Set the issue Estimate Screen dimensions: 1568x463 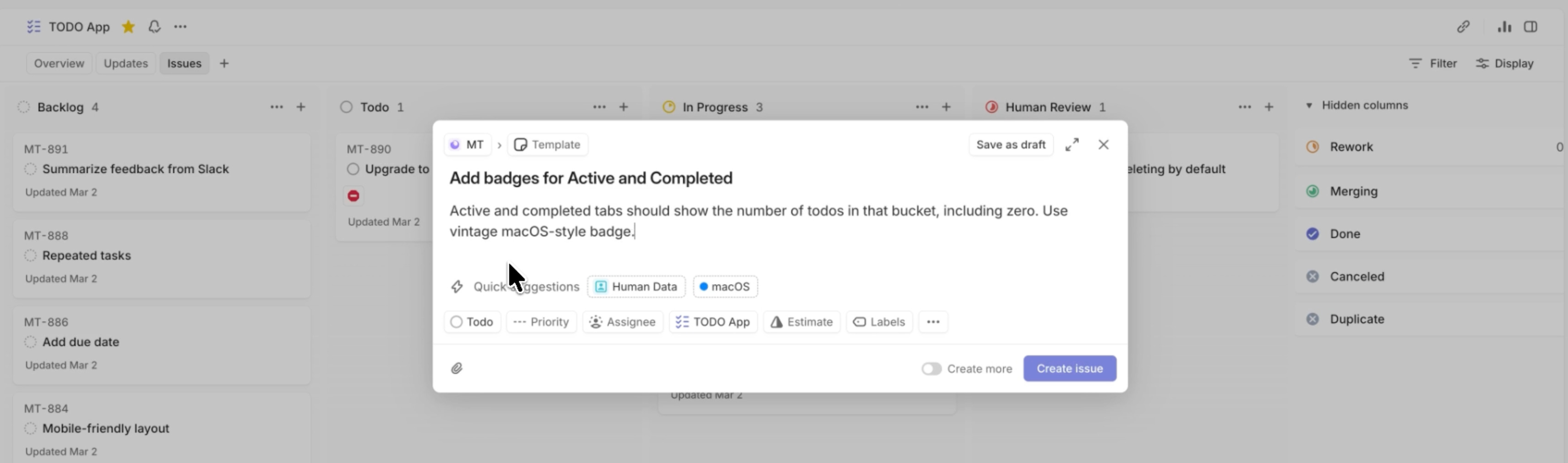pyautogui.click(x=802, y=322)
